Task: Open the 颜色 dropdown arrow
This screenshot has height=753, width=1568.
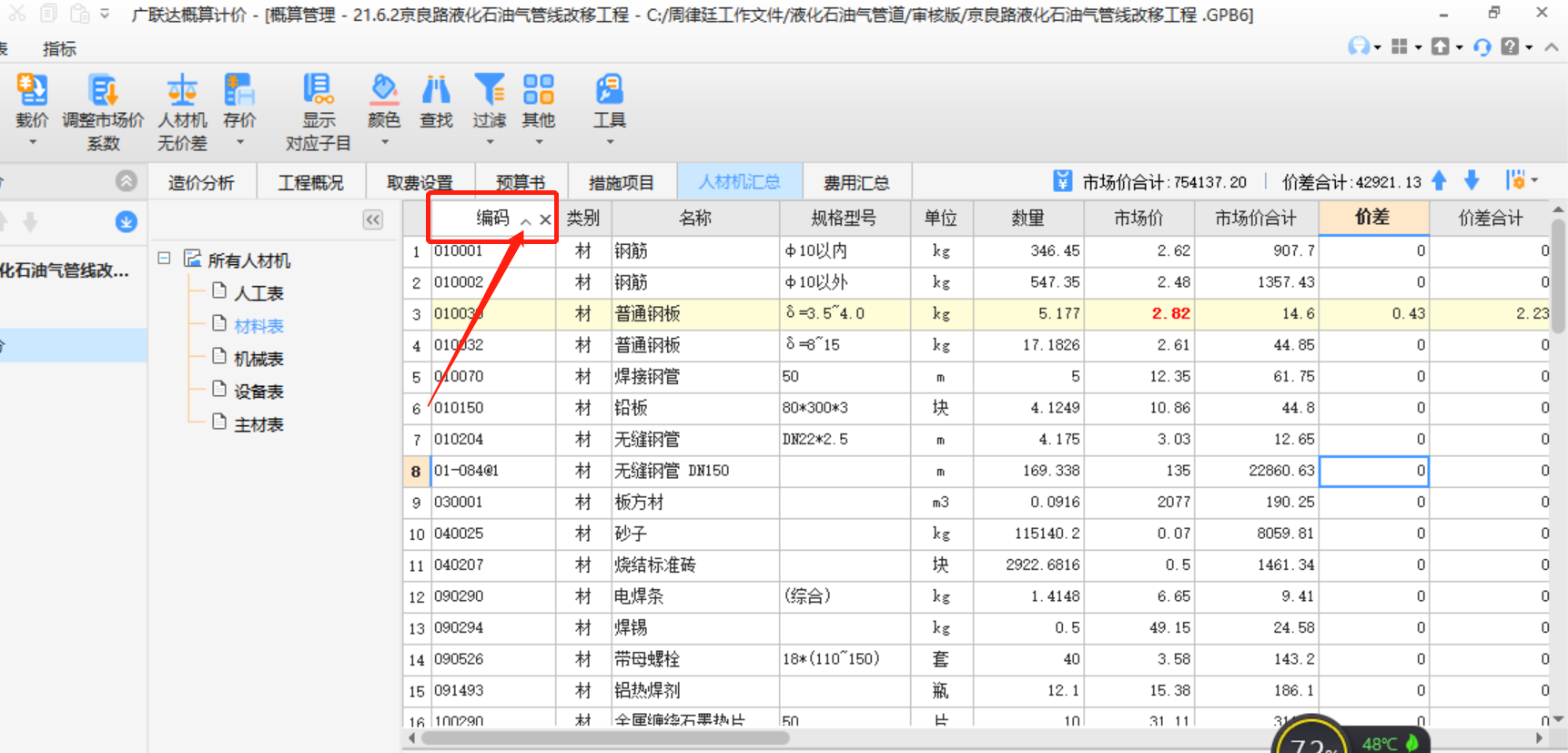Action: pyautogui.click(x=385, y=142)
